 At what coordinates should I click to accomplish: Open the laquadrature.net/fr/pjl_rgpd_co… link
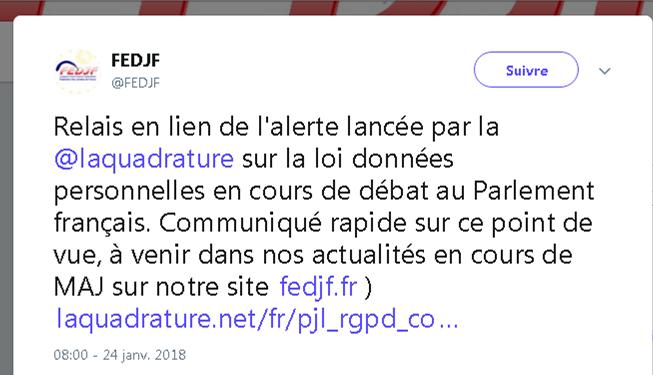[x=257, y=320]
